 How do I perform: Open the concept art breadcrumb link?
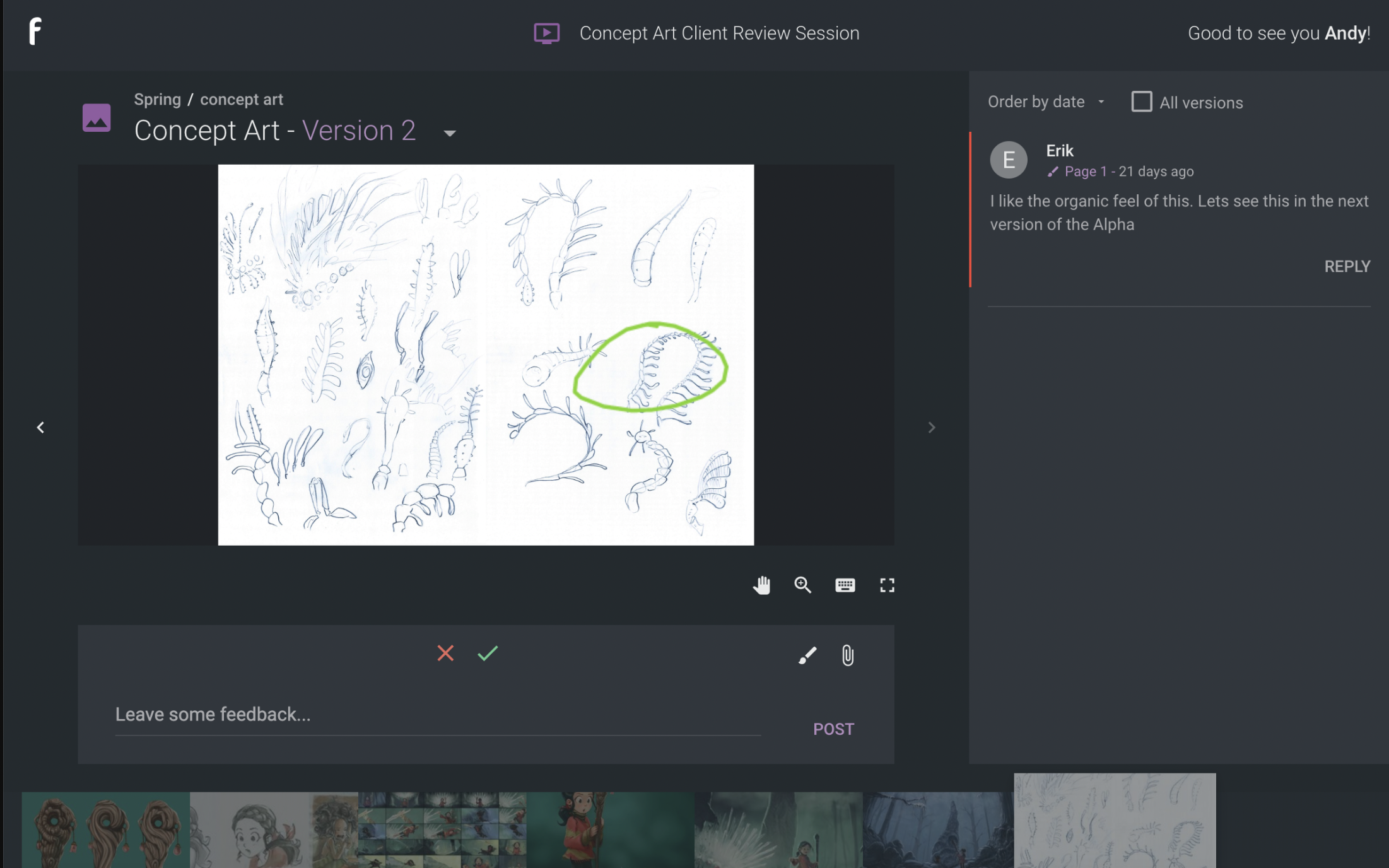pos(242,98)
